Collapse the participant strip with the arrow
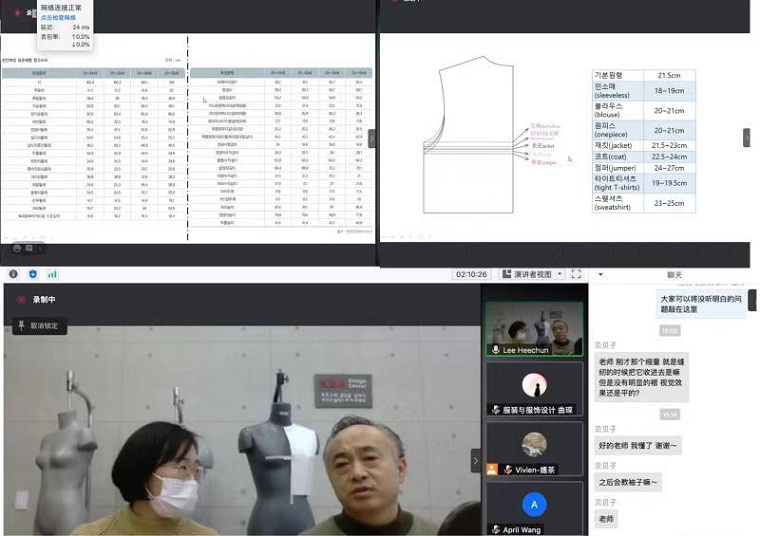Screen dimensions: 760x536 (x=475, y=460)
